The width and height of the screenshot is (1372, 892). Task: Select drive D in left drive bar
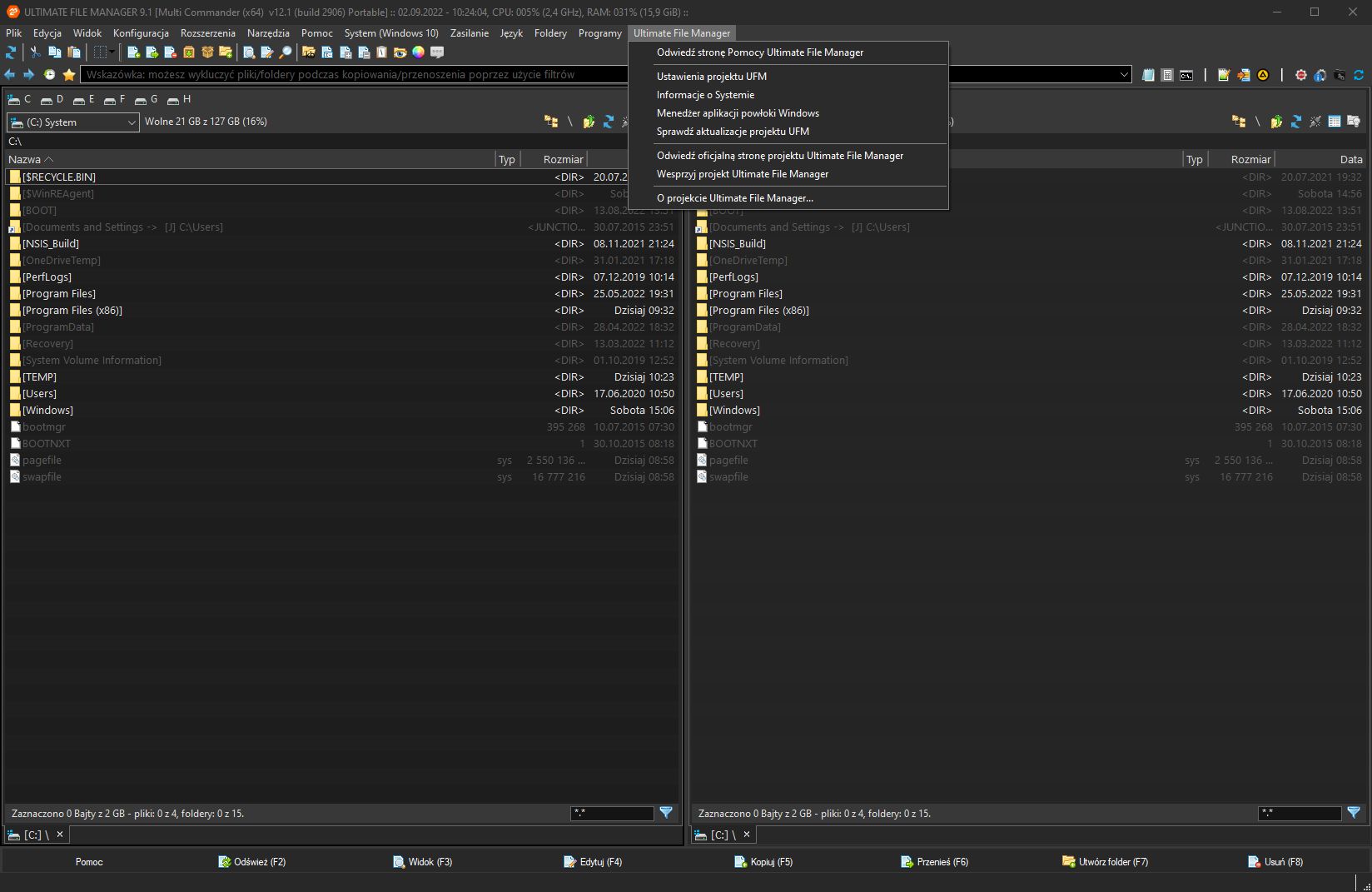tap(52, 99)
